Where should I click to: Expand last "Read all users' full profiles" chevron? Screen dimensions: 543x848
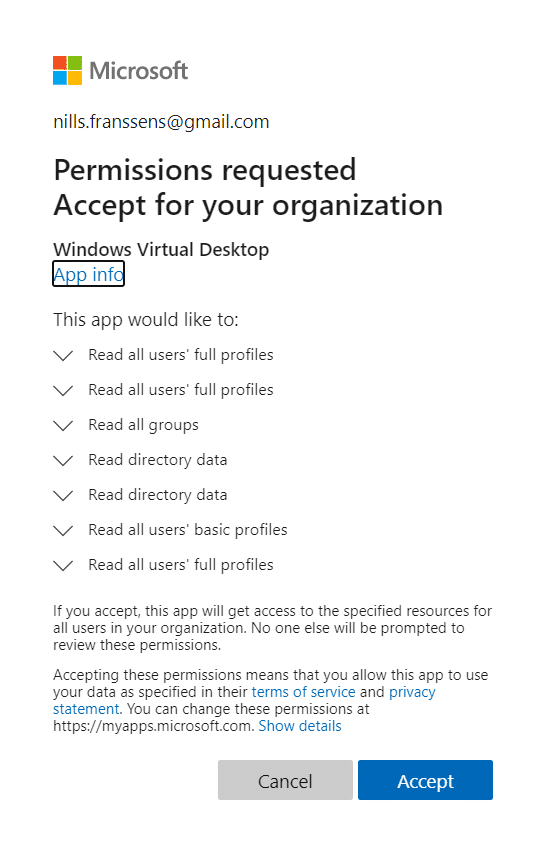63,566
